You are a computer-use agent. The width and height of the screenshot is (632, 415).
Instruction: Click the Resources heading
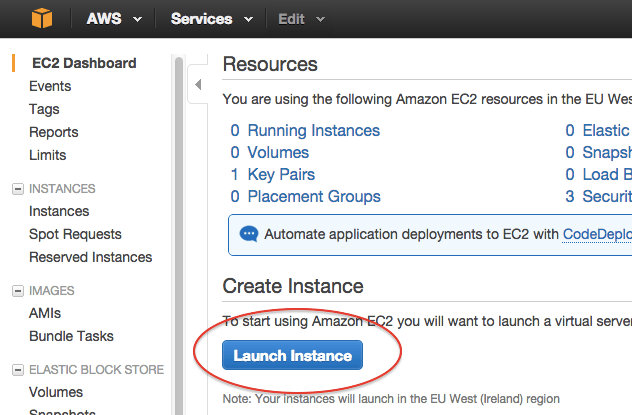[270, 64]
